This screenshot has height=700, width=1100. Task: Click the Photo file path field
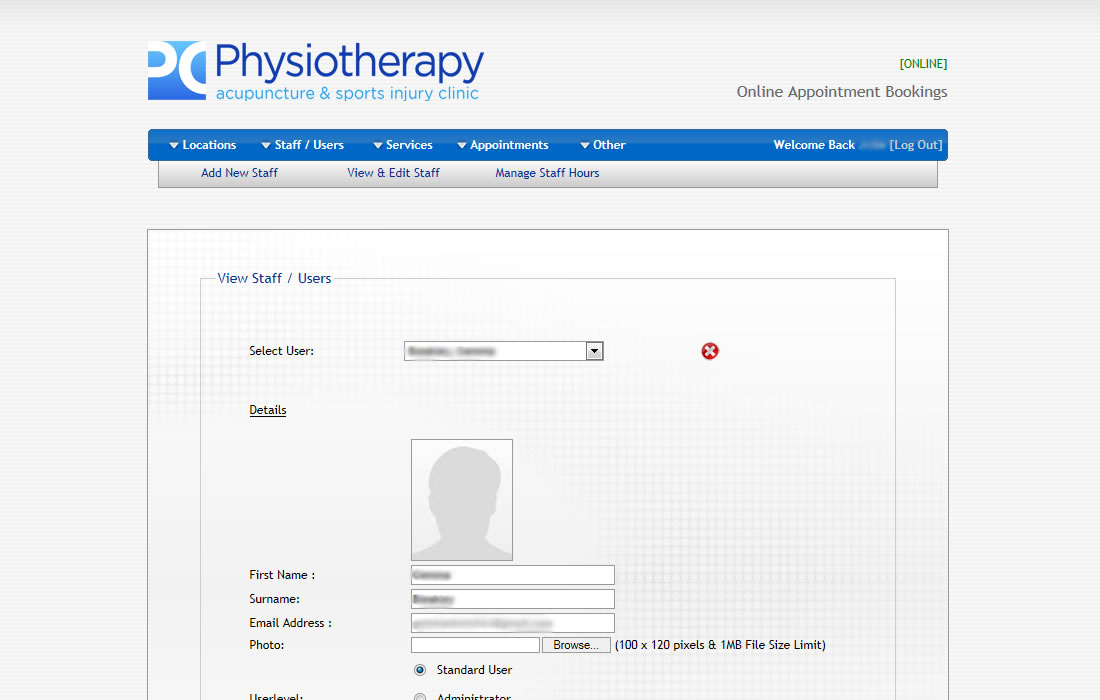click(x=475, y=646)
